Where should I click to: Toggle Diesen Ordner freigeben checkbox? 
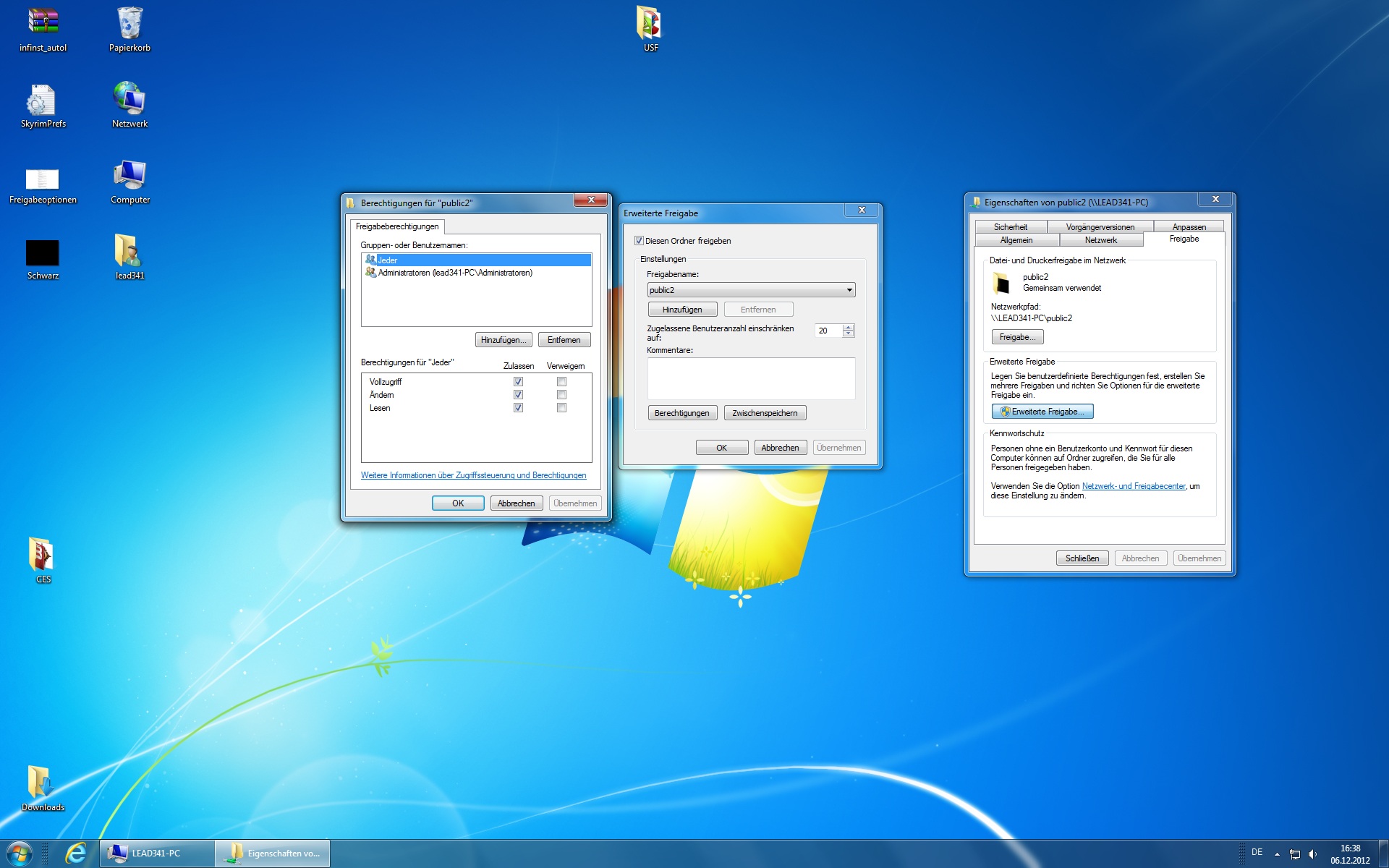(x=639, y=241)
